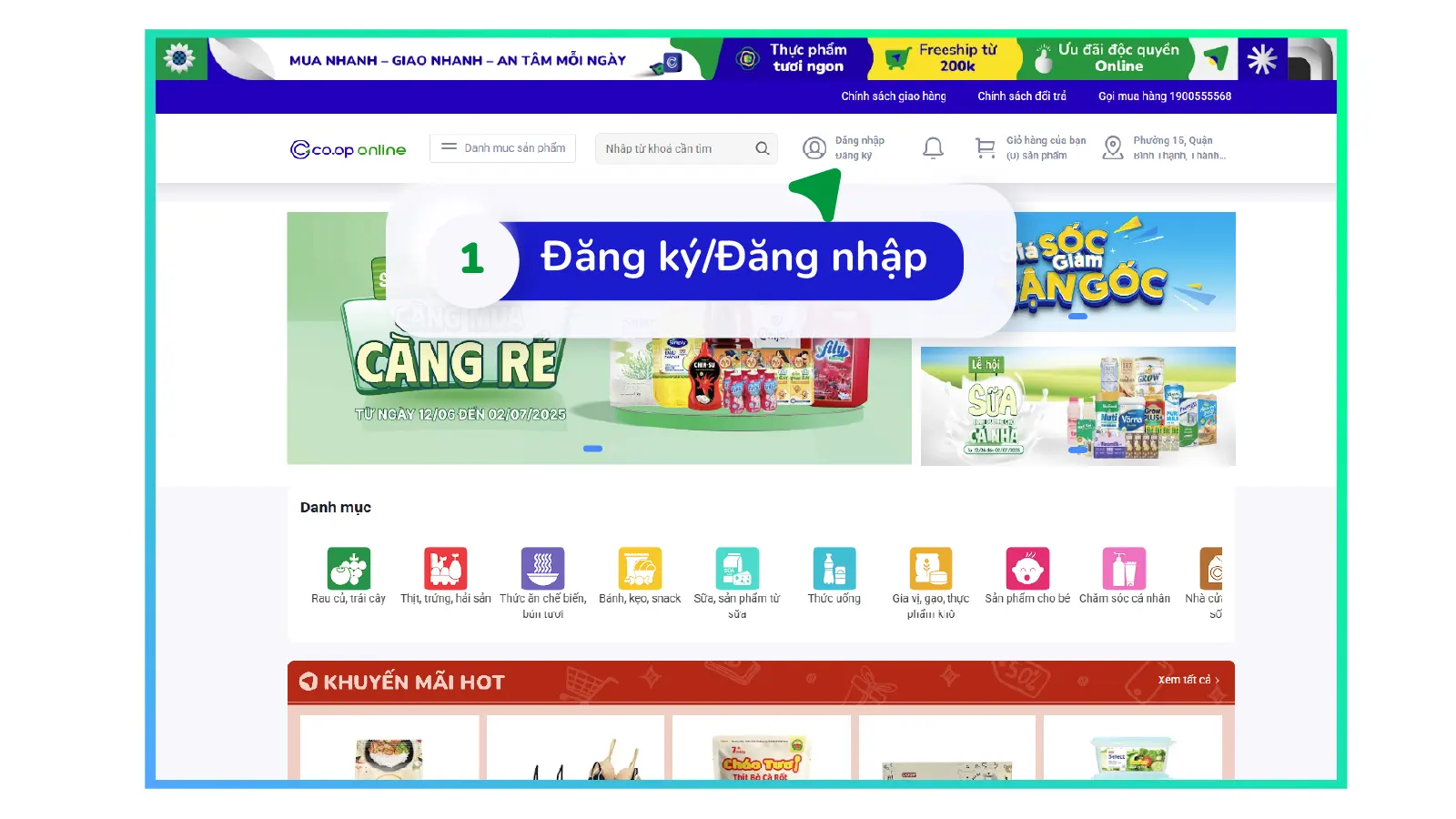The width and height of the screenshot is (1456, 819).
Task: Click the carousel page indicator dot
Action: pos(594,448)
